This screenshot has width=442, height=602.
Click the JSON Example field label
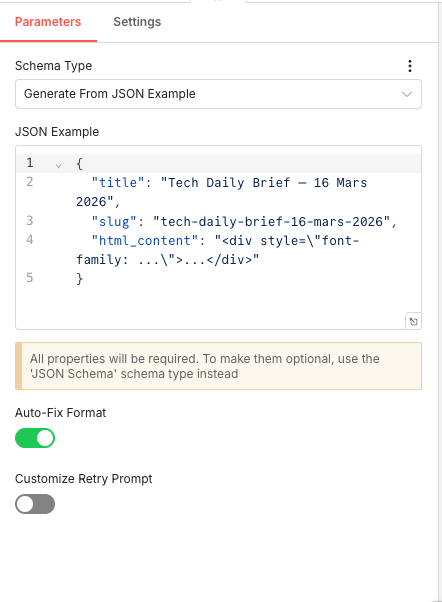click(x=57, y=132)
